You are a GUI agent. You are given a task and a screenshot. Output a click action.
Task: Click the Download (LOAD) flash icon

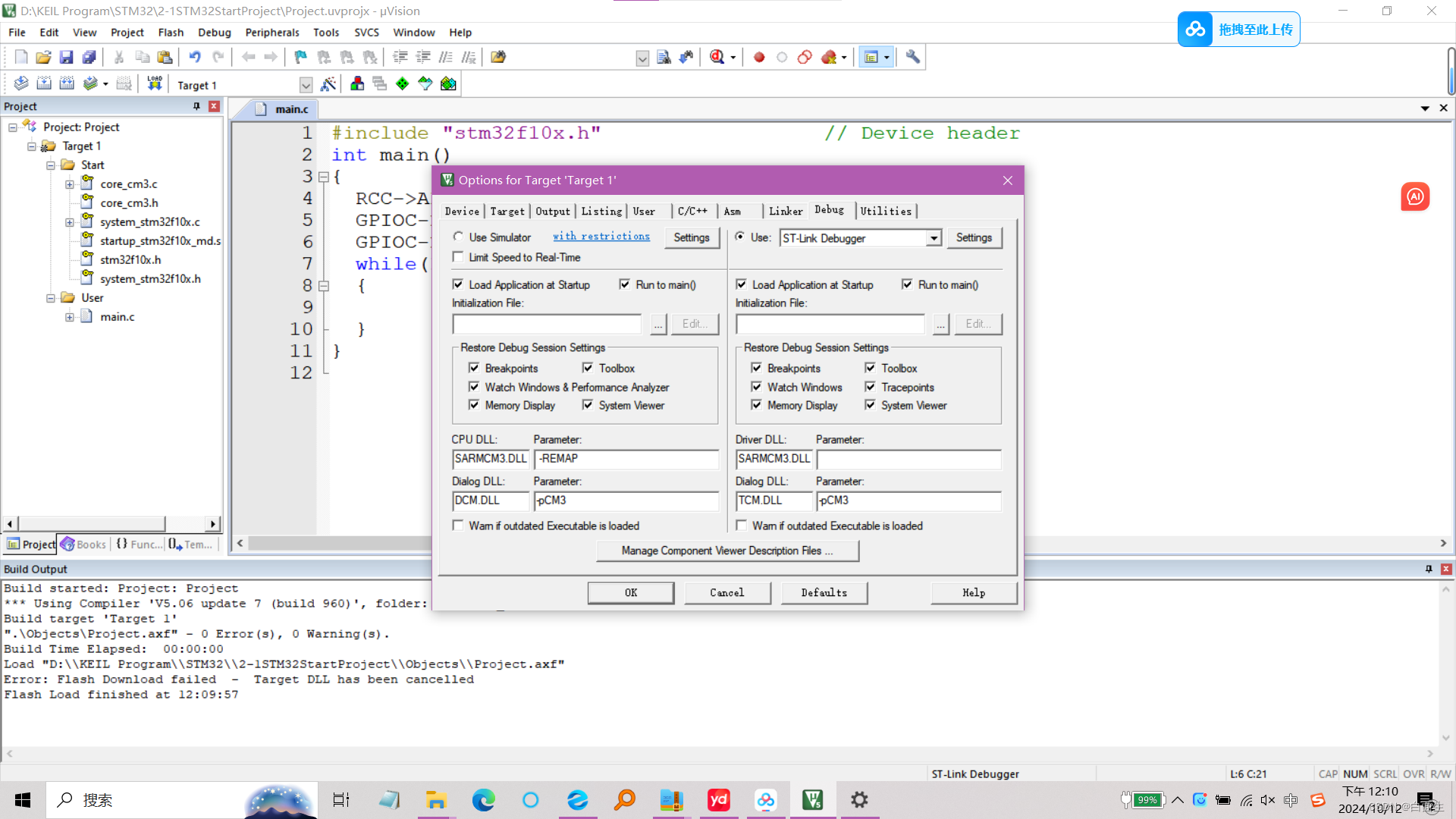tap(155, 83)
